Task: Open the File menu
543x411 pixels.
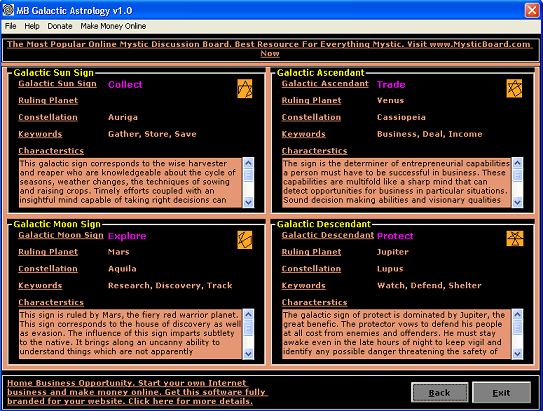Action: click(x=10, y=26)
